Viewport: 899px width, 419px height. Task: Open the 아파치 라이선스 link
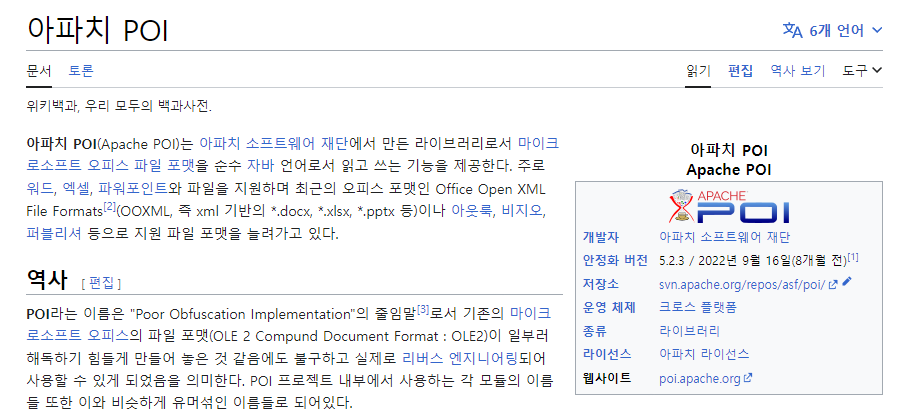pyautogui.click(x=704, y=354)
